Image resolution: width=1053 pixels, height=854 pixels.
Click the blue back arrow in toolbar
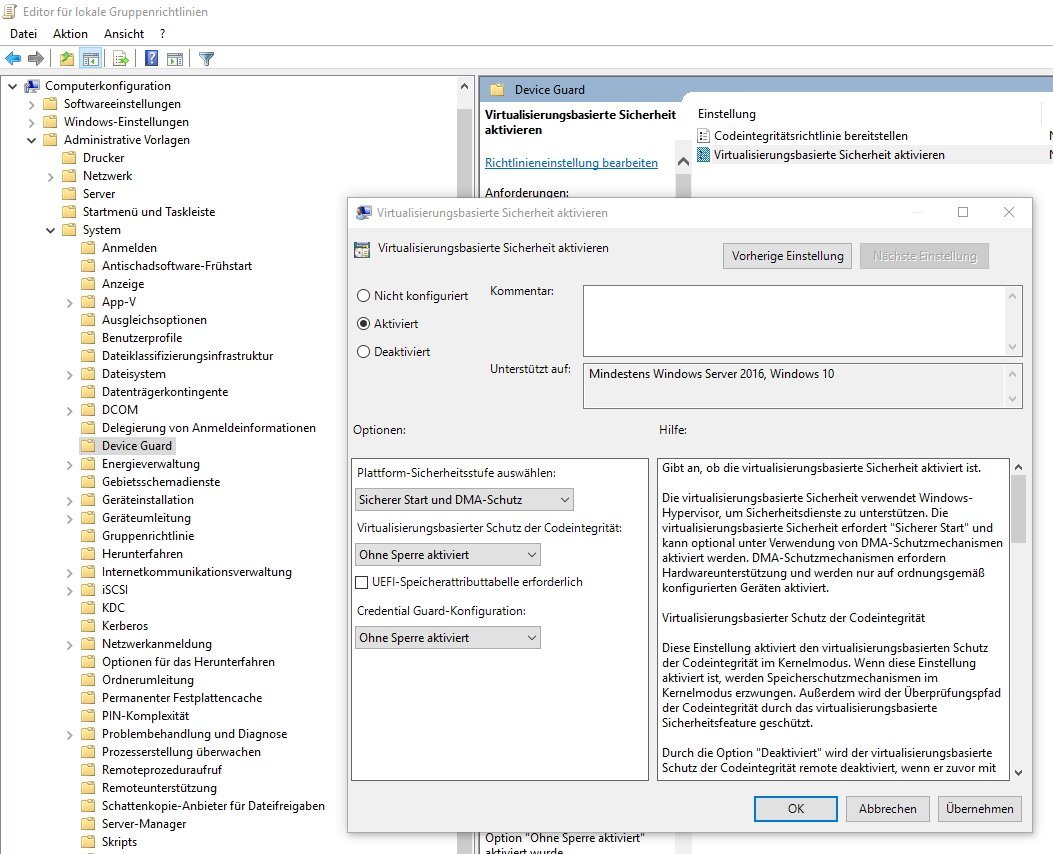click(x=13, y=58)
